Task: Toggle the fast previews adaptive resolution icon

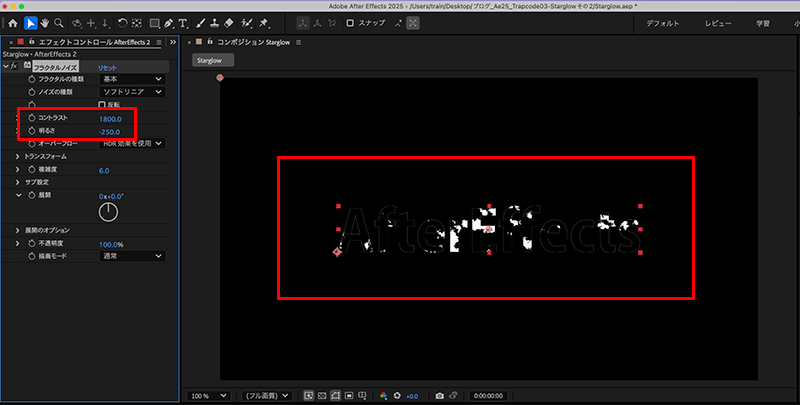Action: [x=309, y=396]
